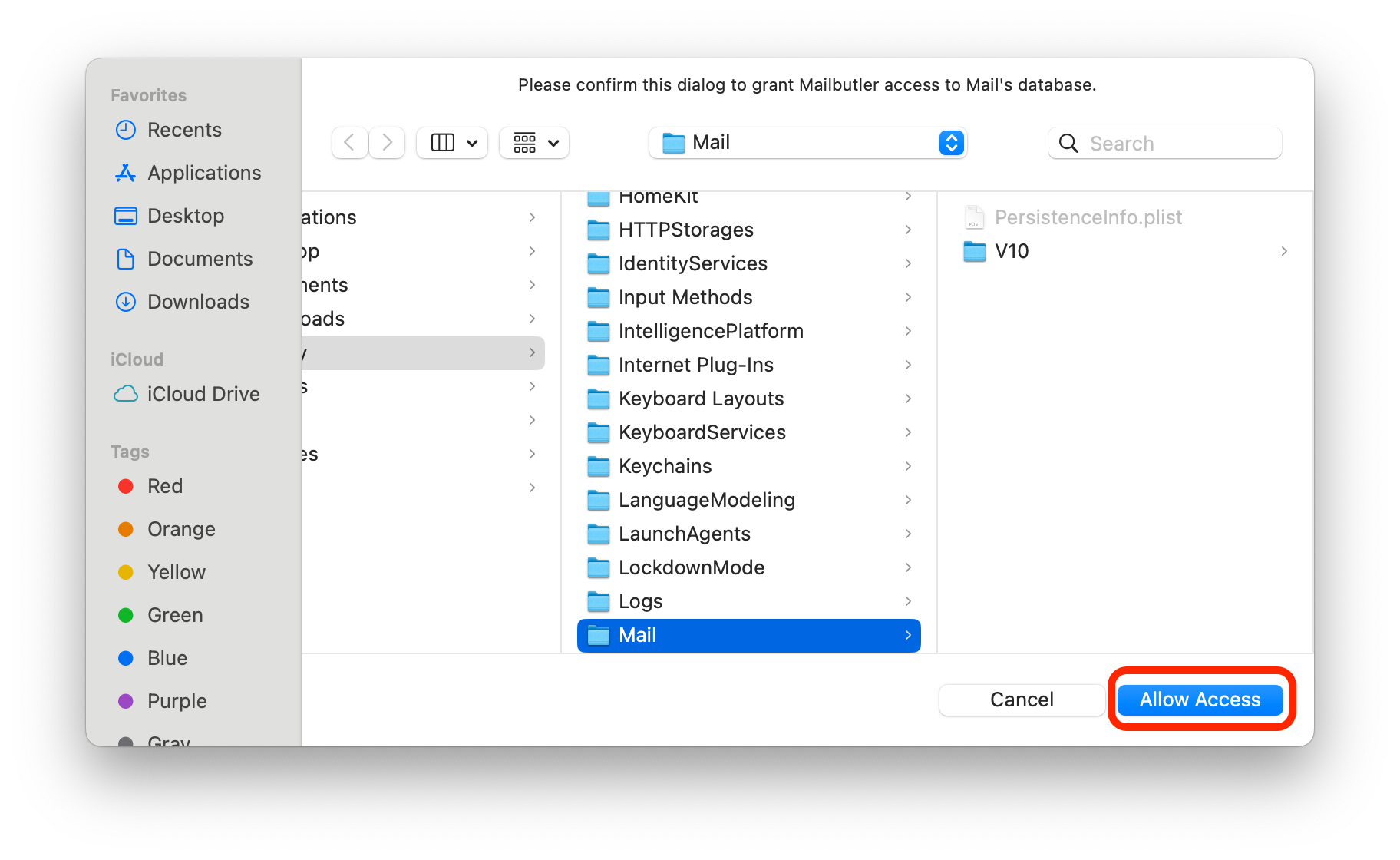Click the Keychains folder icon
This screenshot has height=860, width=1400.
click(x=598, y=466)
